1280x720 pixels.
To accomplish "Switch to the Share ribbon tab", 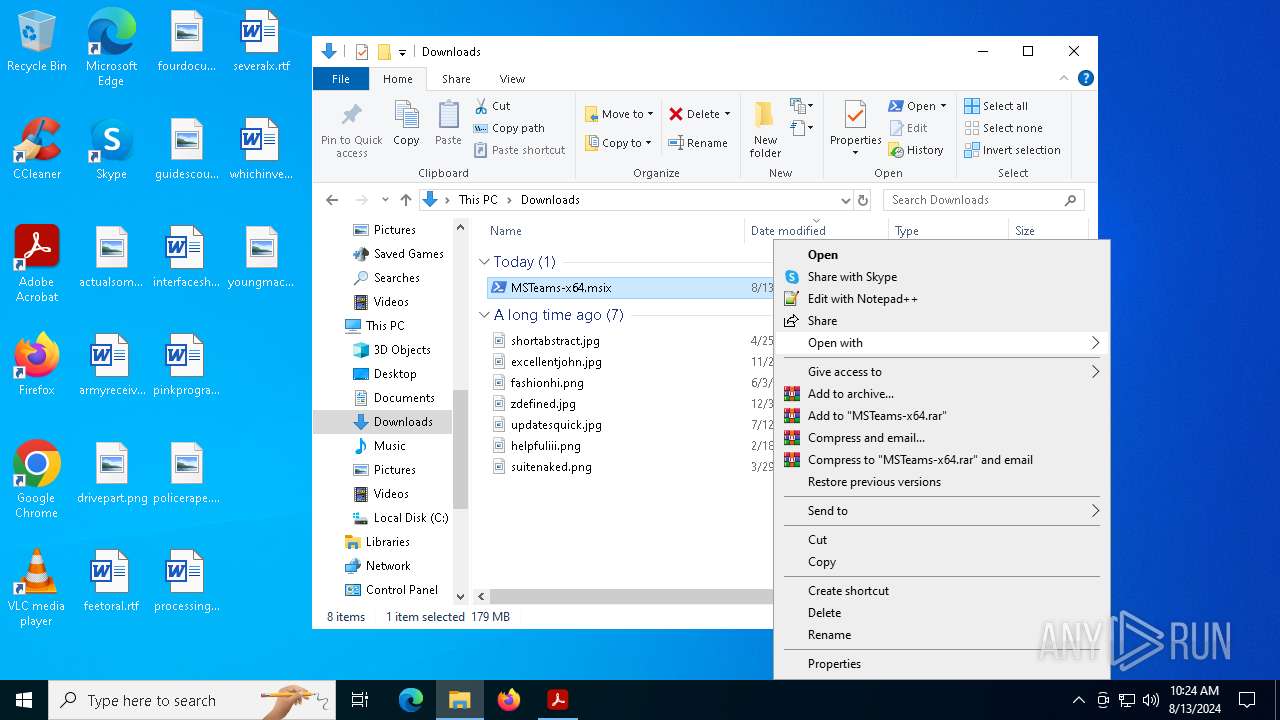I will [x=456, y=79].
